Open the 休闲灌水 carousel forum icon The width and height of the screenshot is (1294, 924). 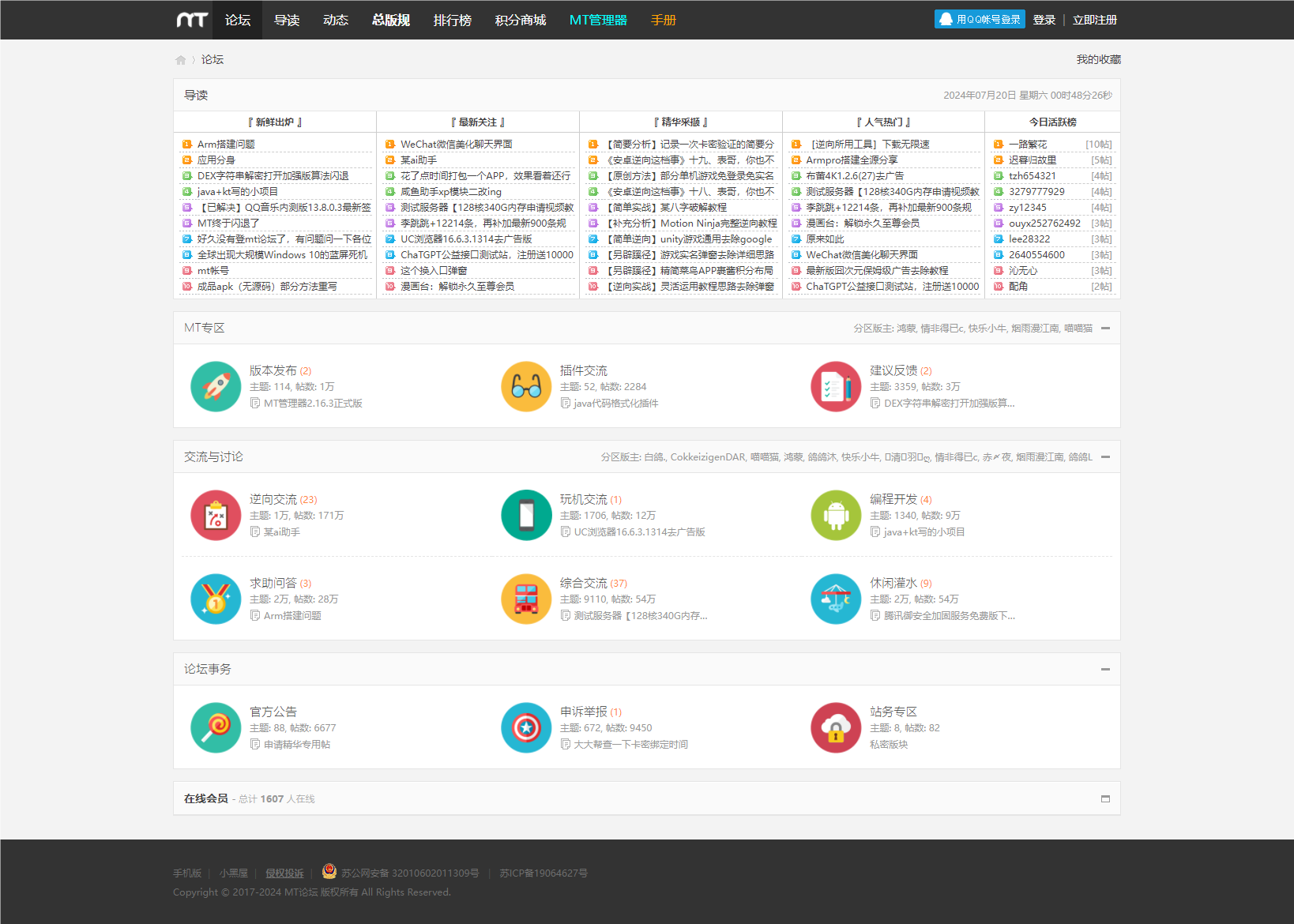point(836,599)
